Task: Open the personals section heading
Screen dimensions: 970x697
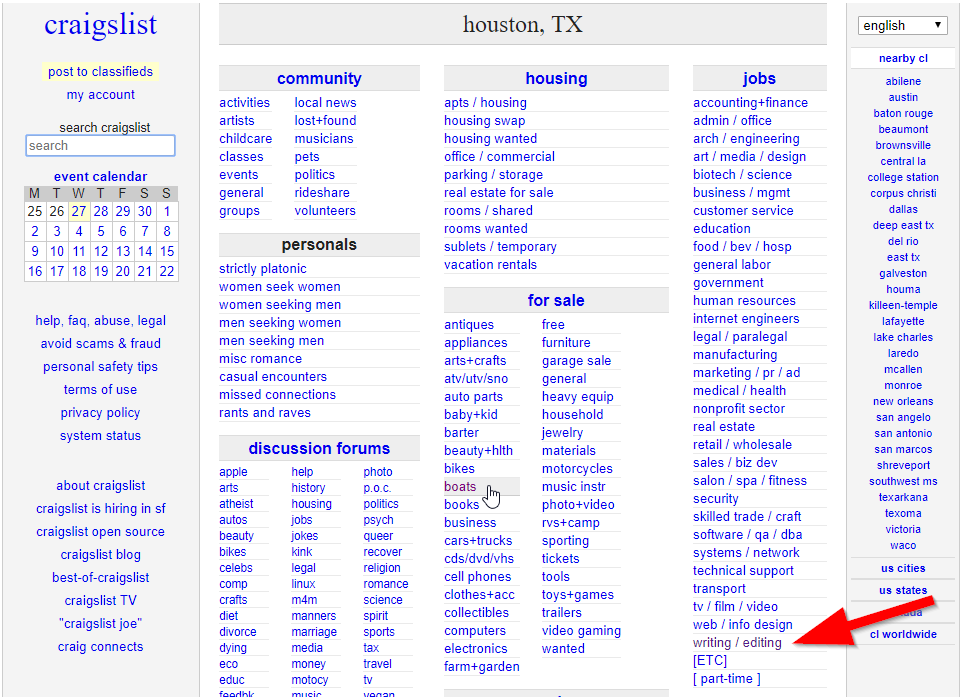Action: click(x=319, y=245)
